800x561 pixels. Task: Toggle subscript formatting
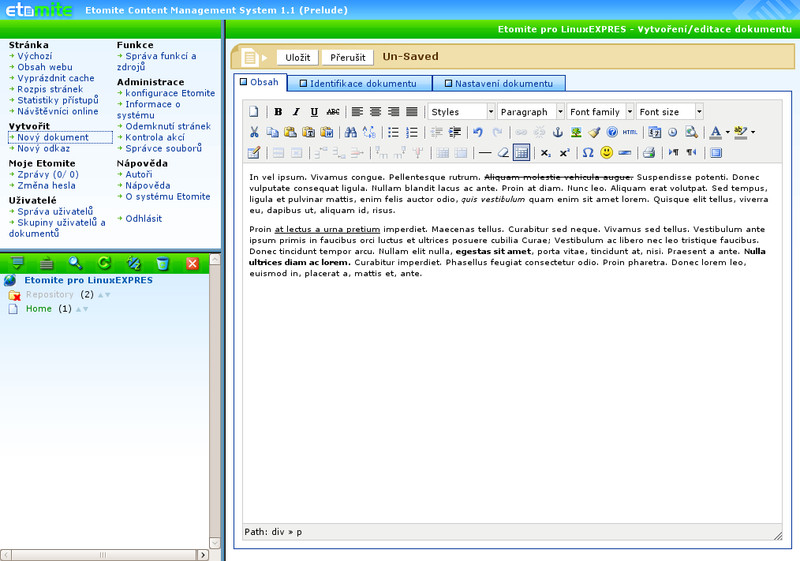546,152
